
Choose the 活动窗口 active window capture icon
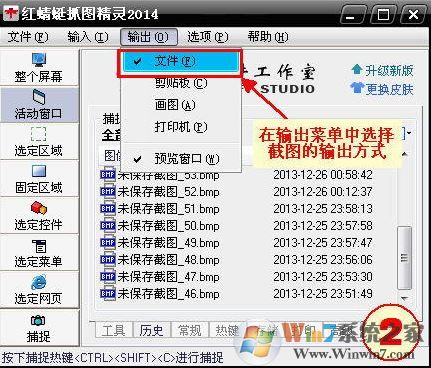tap(39, 97)
